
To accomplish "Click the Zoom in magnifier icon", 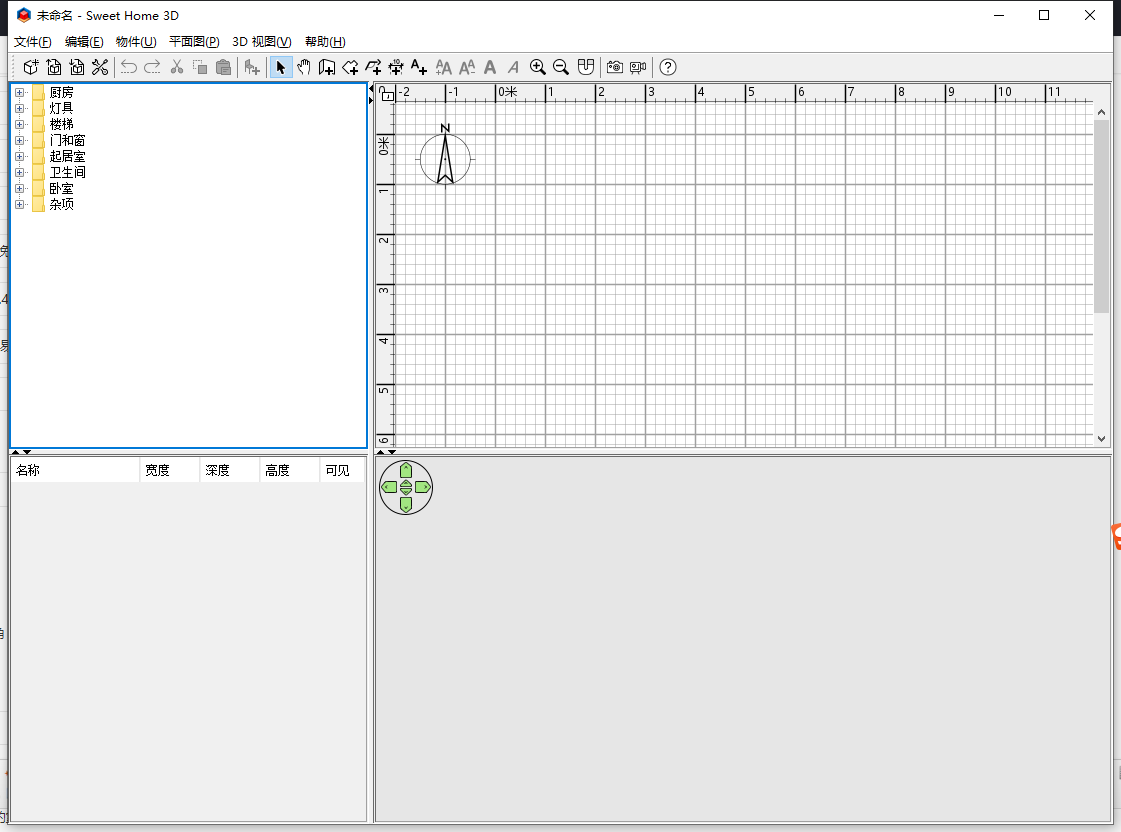I will click(x=538, y=67).
